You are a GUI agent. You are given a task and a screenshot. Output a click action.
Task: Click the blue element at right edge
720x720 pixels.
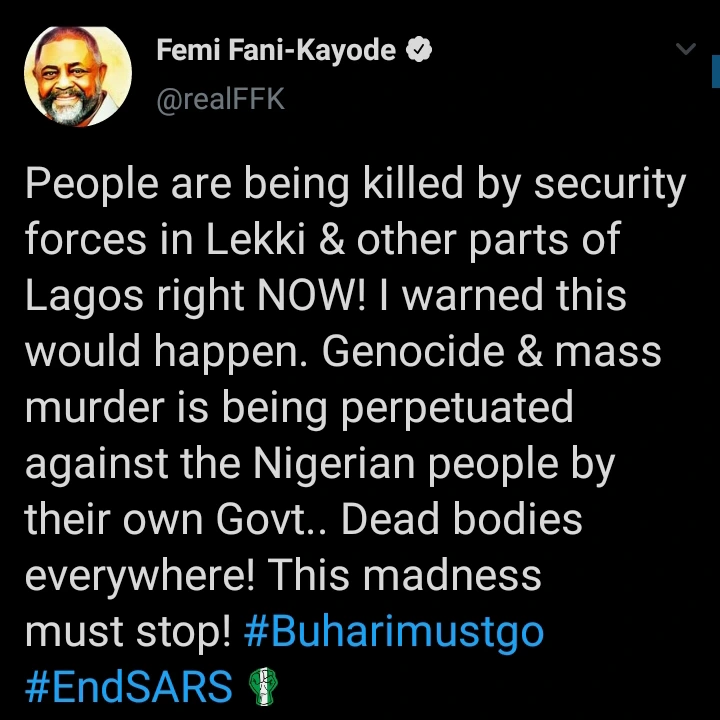click(x=714, y=70)
